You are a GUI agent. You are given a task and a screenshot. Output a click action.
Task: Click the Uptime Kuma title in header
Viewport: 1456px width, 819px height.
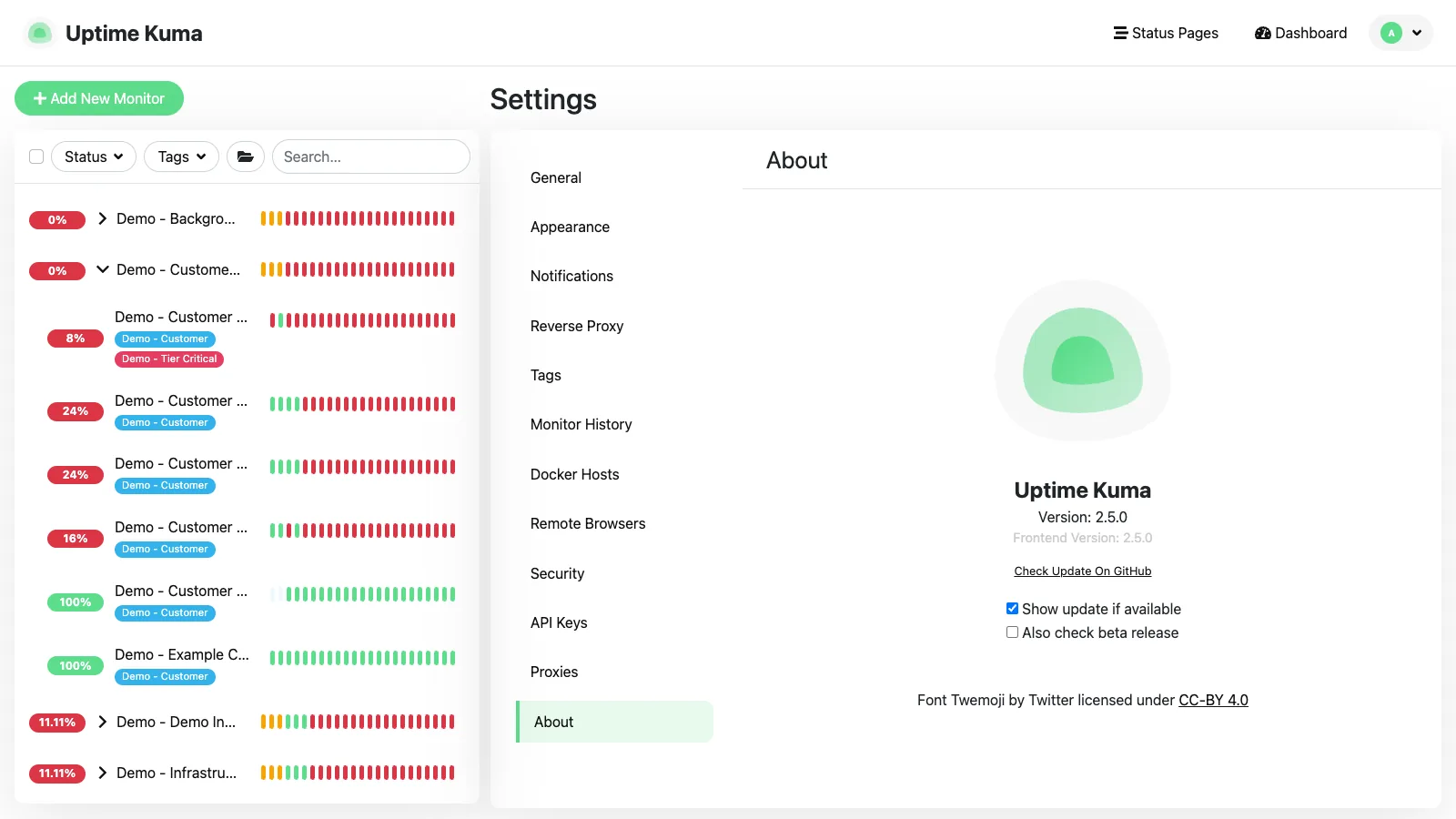coord(134,34)
